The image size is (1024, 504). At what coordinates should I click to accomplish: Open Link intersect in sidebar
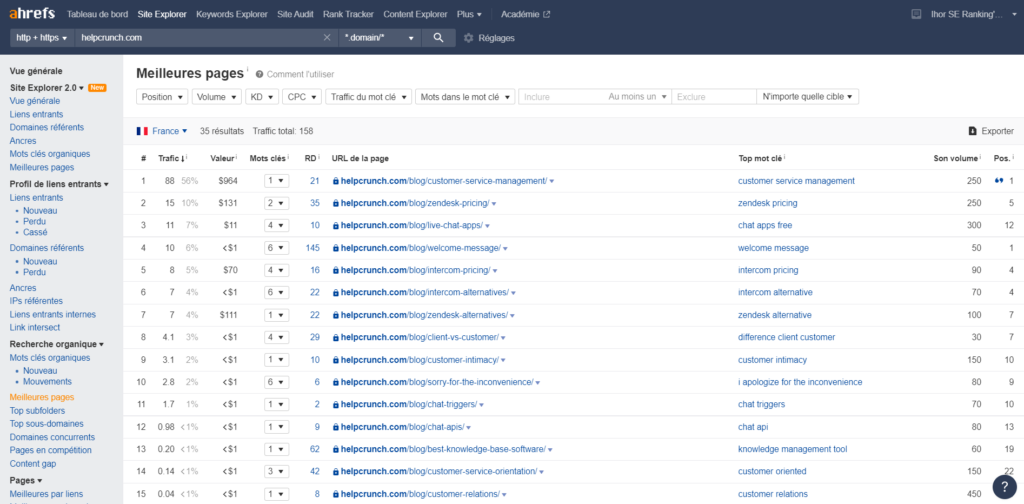click(x=35, y=327)
